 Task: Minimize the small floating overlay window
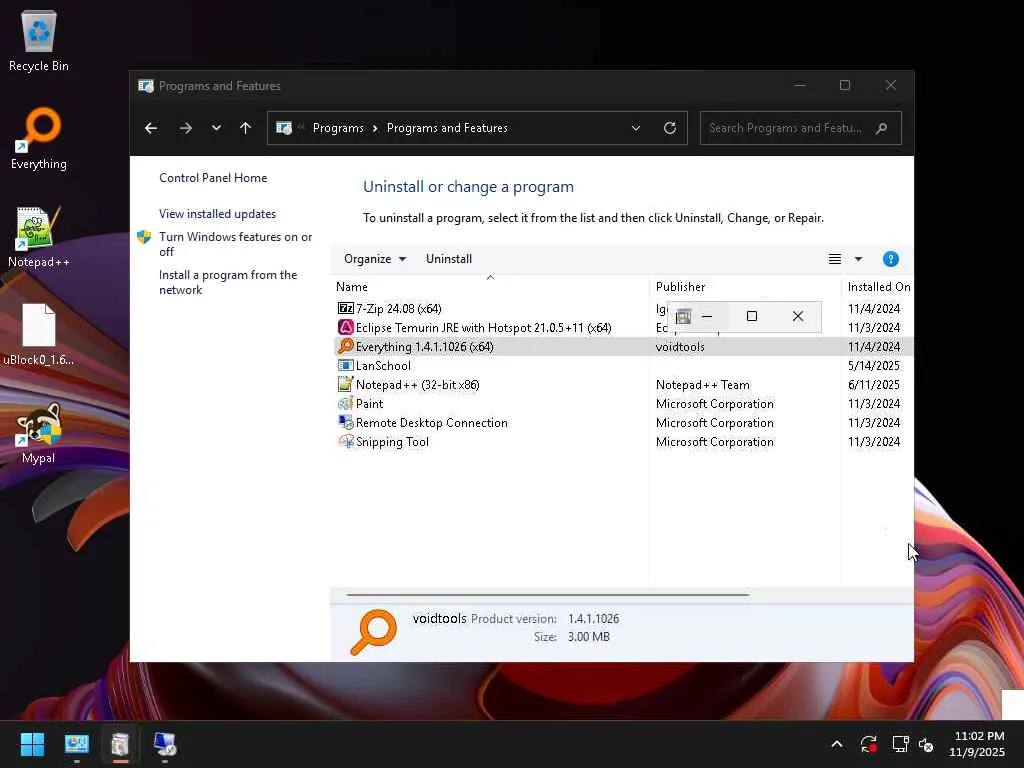[x=707, y=316]
